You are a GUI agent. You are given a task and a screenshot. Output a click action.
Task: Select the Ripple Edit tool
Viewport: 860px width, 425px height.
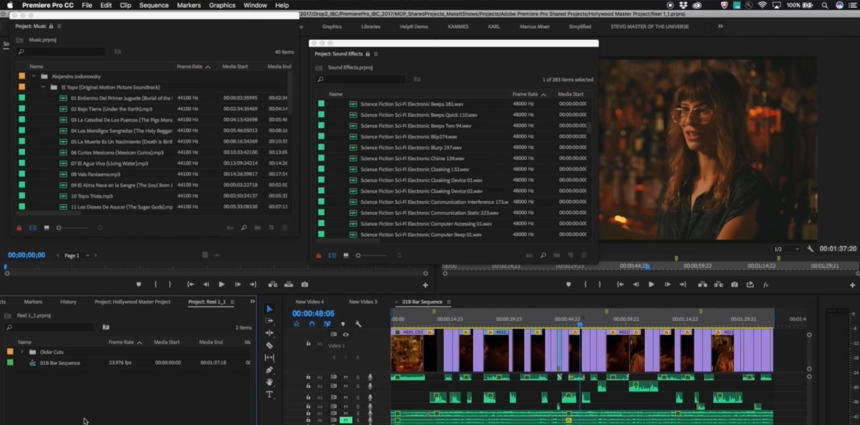pos(269,333)
